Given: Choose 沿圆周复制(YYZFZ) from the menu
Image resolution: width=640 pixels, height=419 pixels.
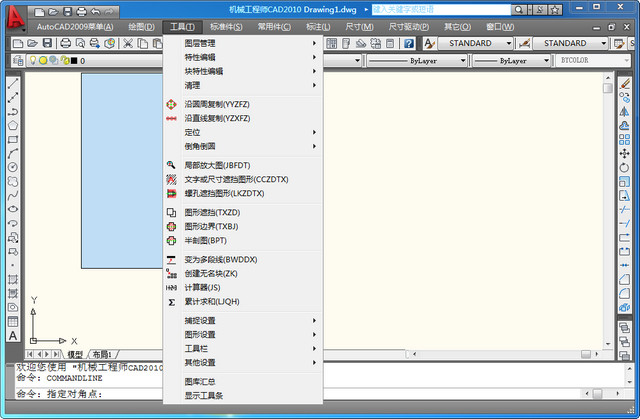Looking at the screenshot, I should [243, 104].
